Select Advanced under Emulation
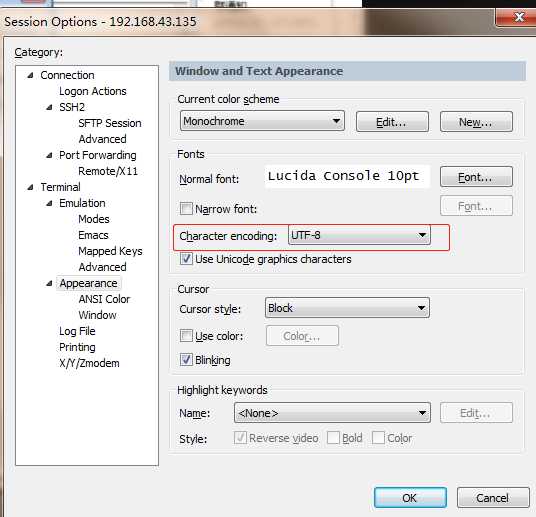The height and width of the screenshot is (517, 536). pos(102,267)
